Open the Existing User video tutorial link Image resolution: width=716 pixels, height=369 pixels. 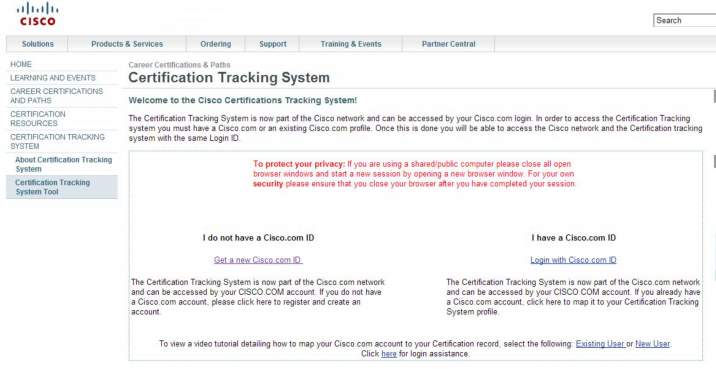(x=600, y=343)
